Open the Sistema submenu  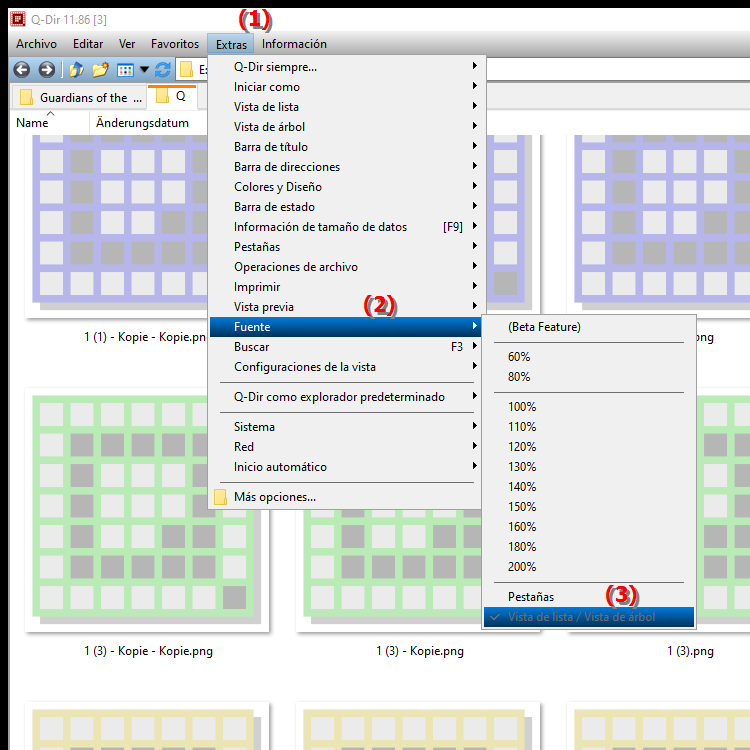346,427
